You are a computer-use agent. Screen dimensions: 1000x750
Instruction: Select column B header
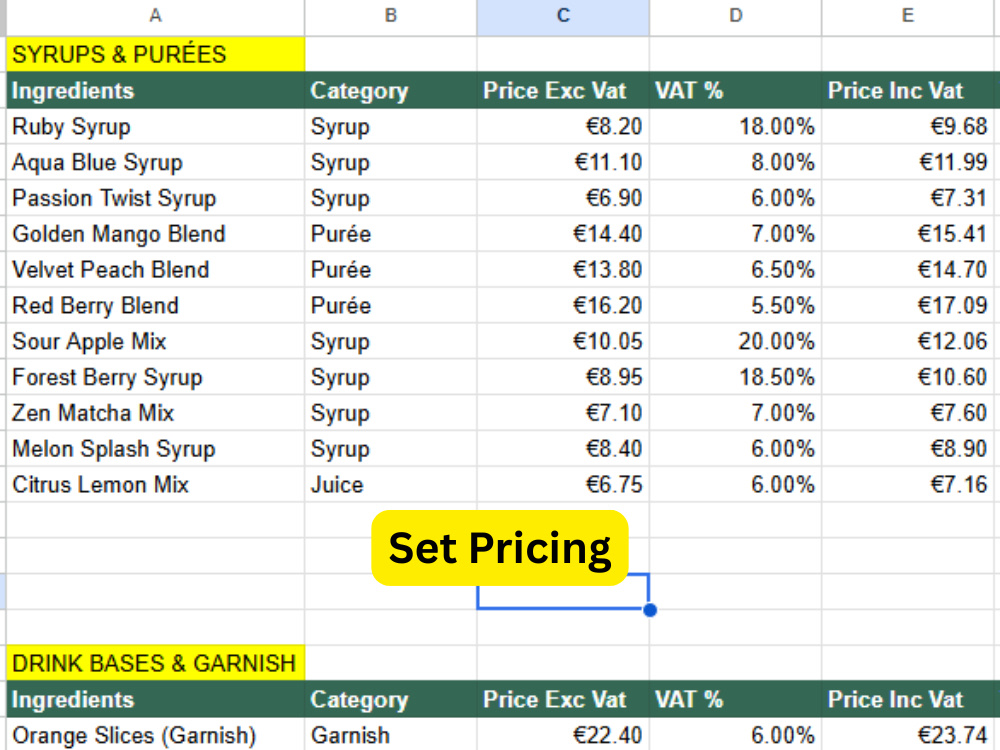pos(390,17)
